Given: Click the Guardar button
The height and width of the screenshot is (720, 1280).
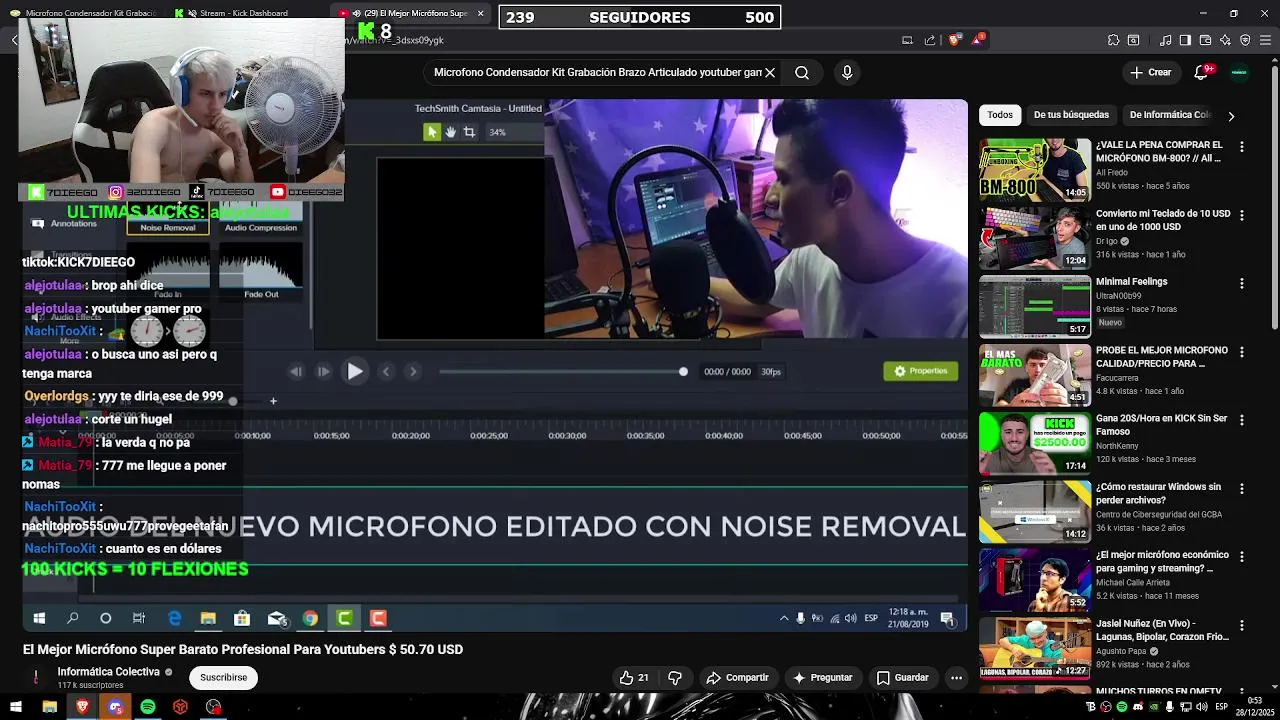Looking at the screenshot, I should (902, 677).
